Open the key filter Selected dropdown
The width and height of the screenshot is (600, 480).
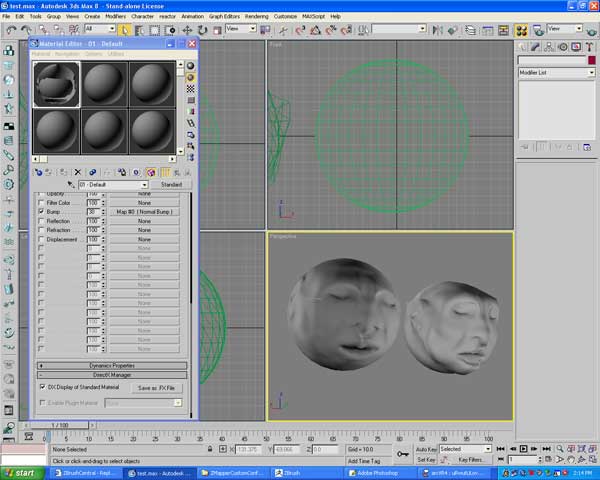465,449
